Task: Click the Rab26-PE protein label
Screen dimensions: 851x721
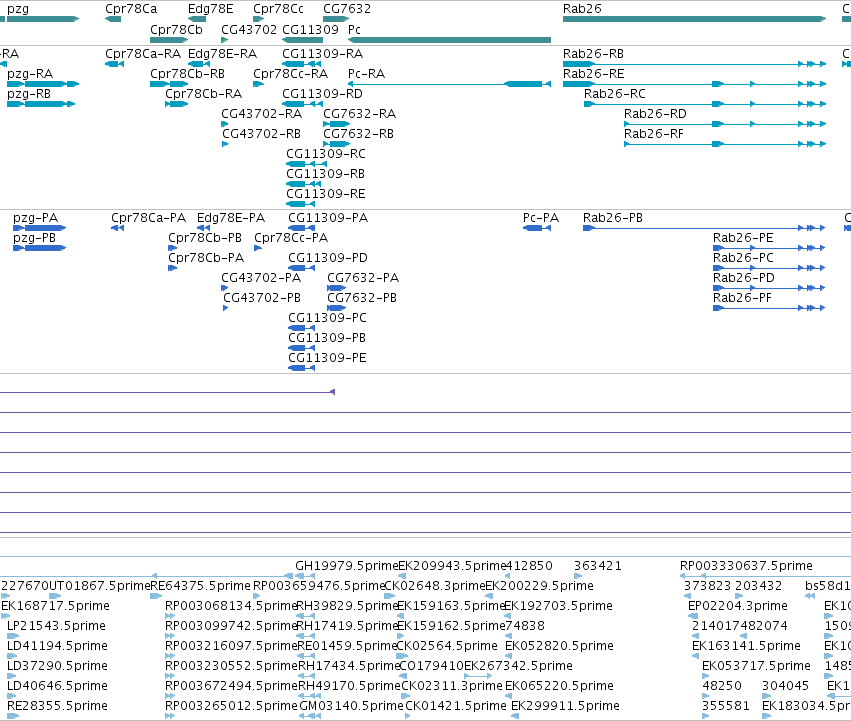Action: pos(743,238)
